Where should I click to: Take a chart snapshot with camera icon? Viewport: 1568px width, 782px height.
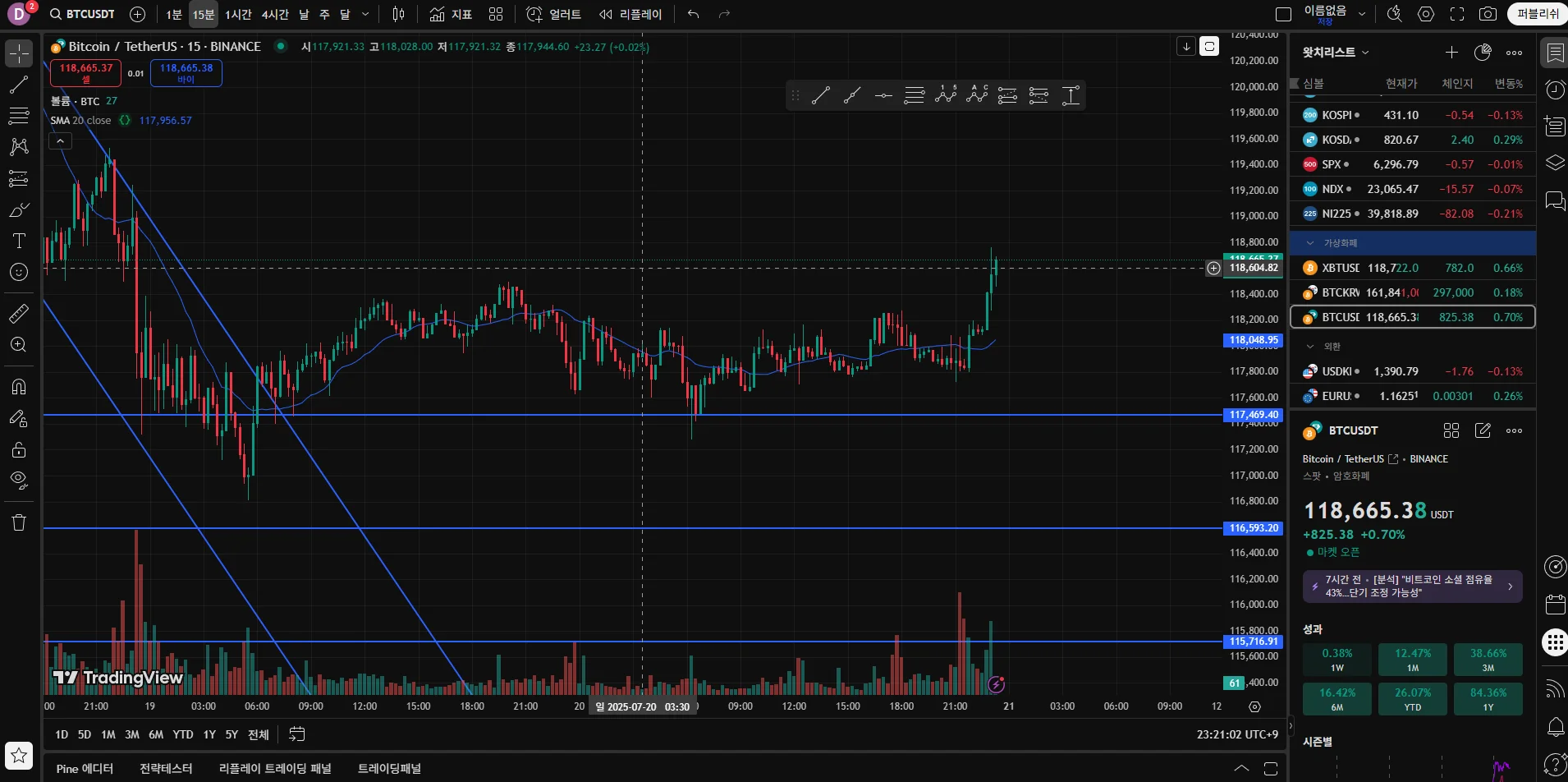[1488, 14]
